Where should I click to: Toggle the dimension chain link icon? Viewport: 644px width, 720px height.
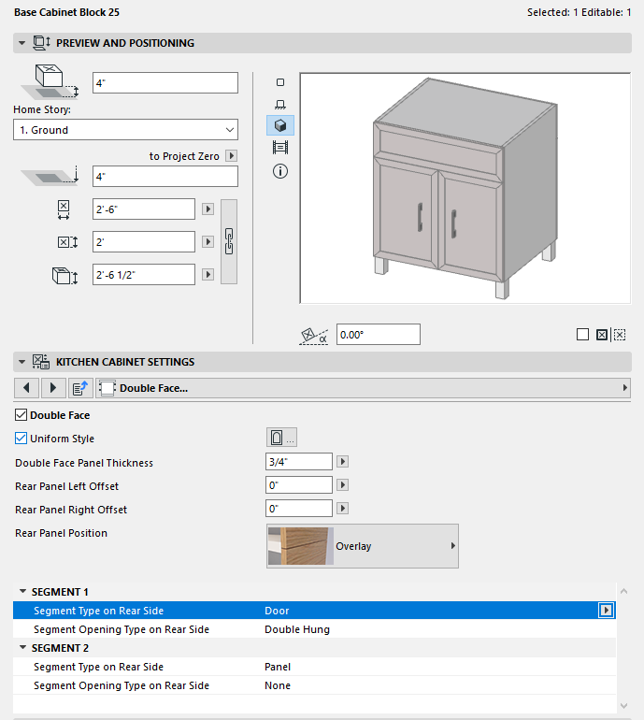point(229,241)
